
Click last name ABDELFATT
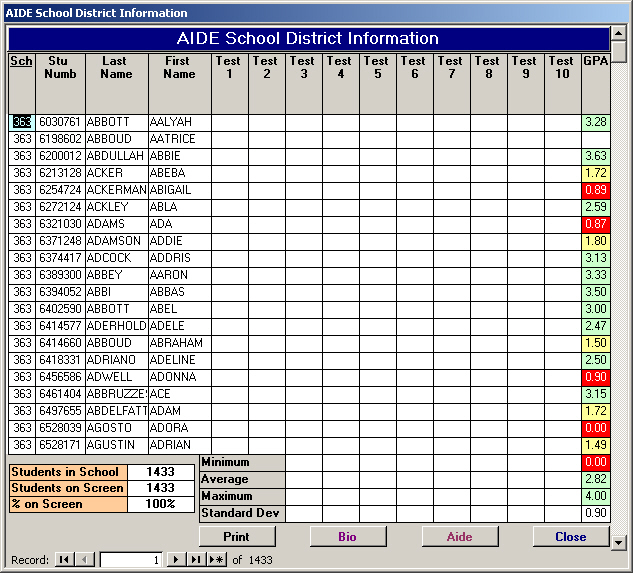(117, 411)
